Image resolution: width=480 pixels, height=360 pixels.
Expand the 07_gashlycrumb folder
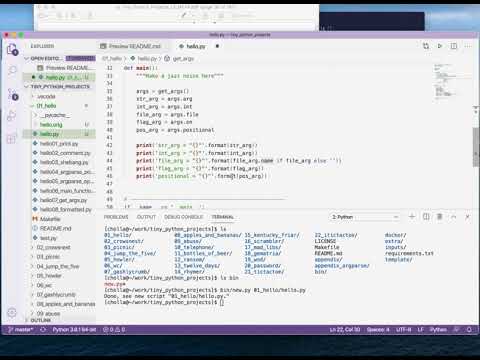click(56, 295)
